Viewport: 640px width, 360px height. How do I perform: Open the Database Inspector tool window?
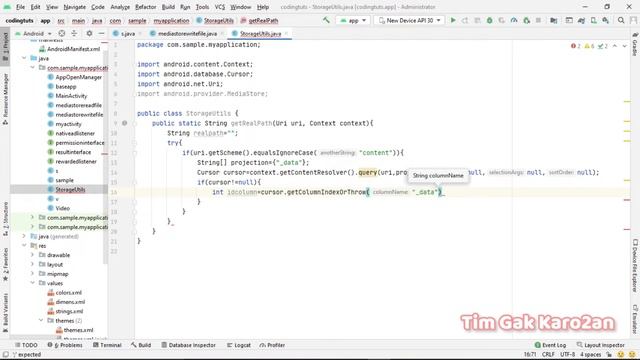(189, 345)
